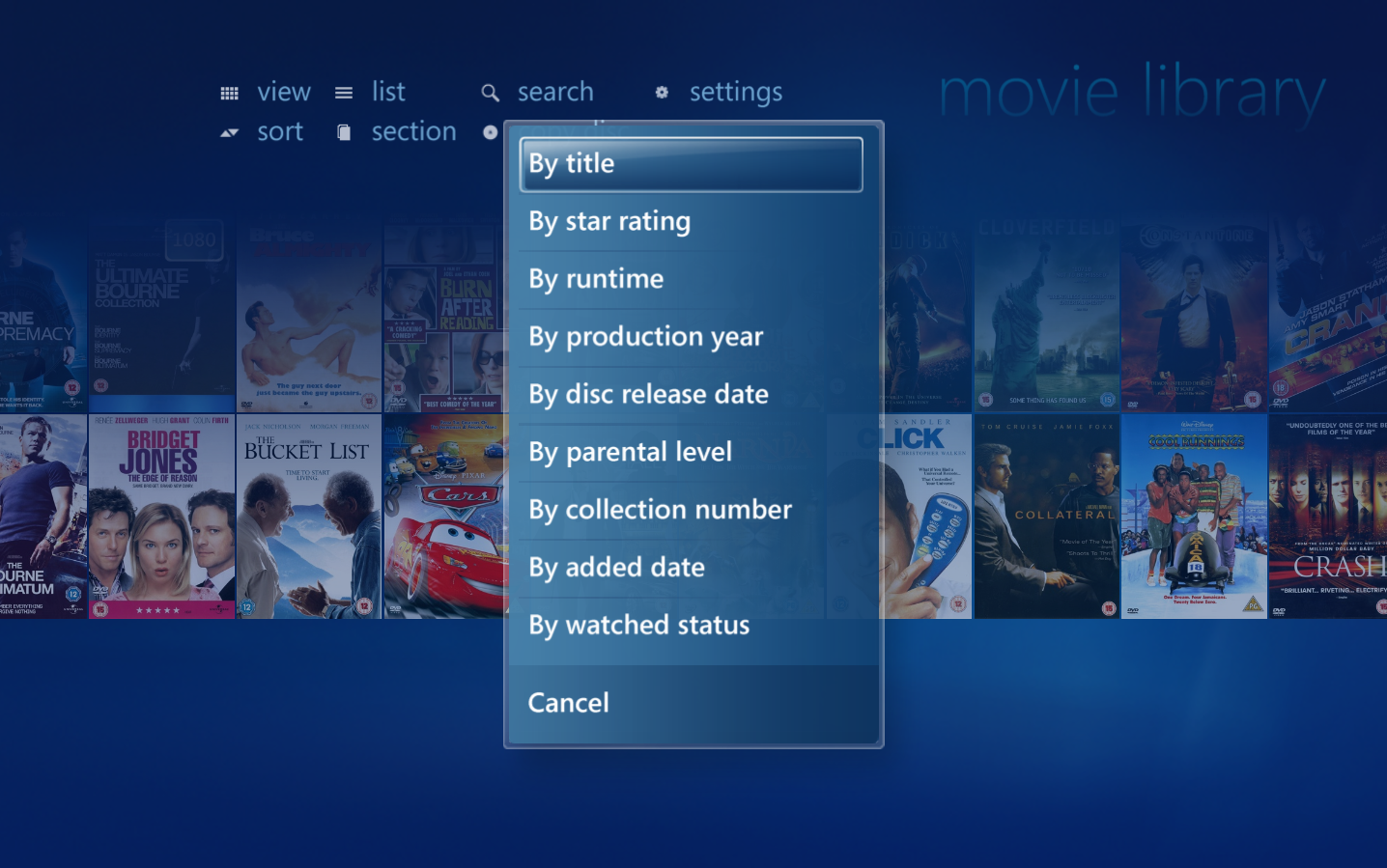Image resolution: width=1387 pixels, height=868 pixels.
Task: Open the search menu item
Action: [555, 92]
